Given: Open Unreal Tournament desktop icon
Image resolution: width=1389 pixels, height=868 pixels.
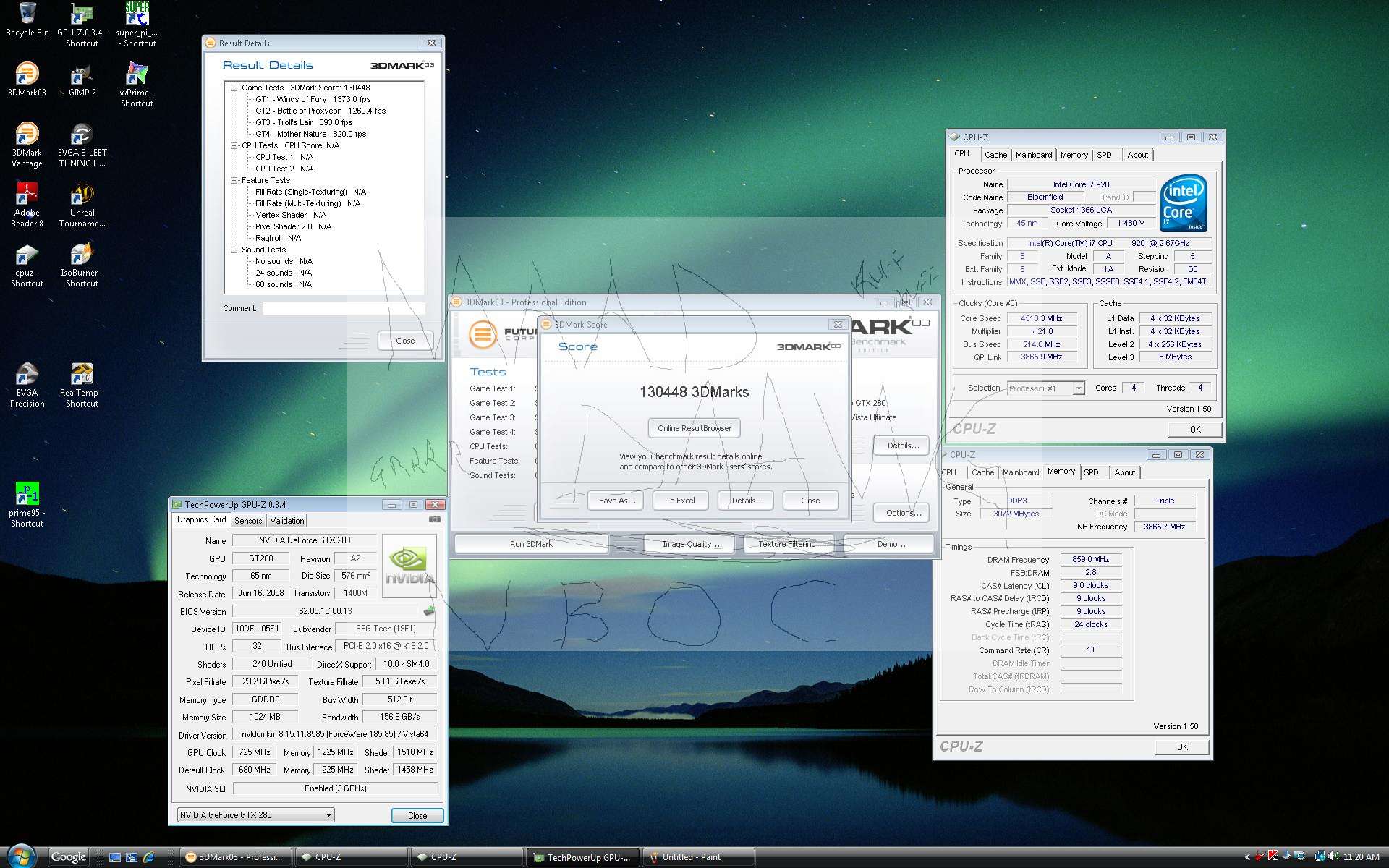Looking at the screenshot, I should 82,205.
